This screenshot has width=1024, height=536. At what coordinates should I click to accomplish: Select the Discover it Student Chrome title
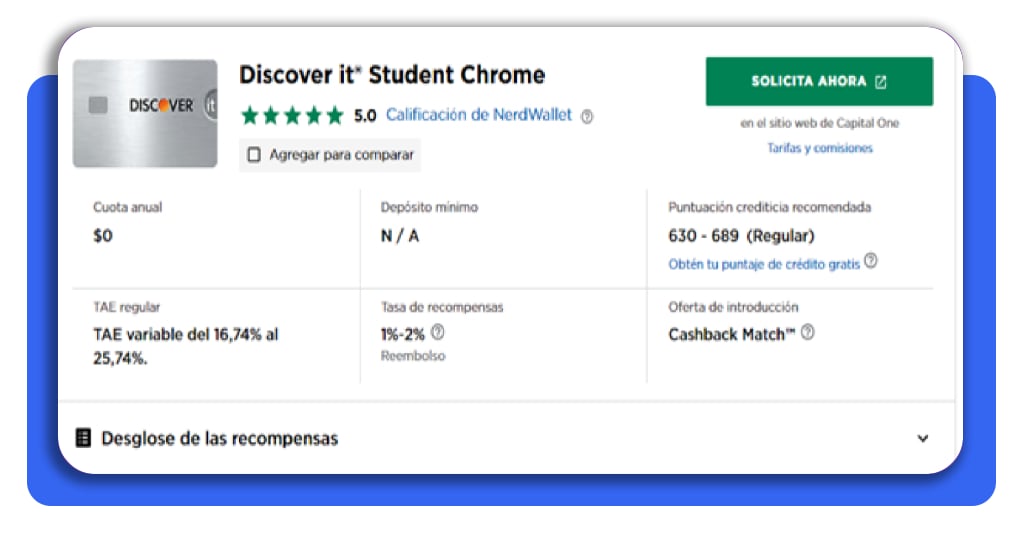(392, 74)
